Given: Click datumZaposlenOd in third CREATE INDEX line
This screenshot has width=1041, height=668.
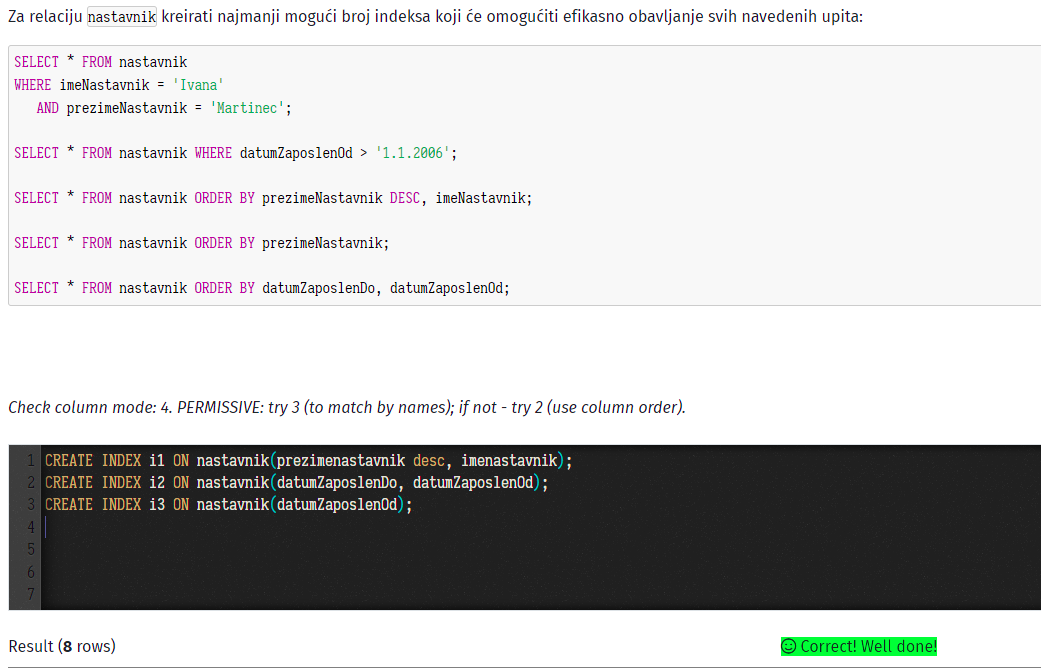Looking at the screenshot, I should 337,505.
